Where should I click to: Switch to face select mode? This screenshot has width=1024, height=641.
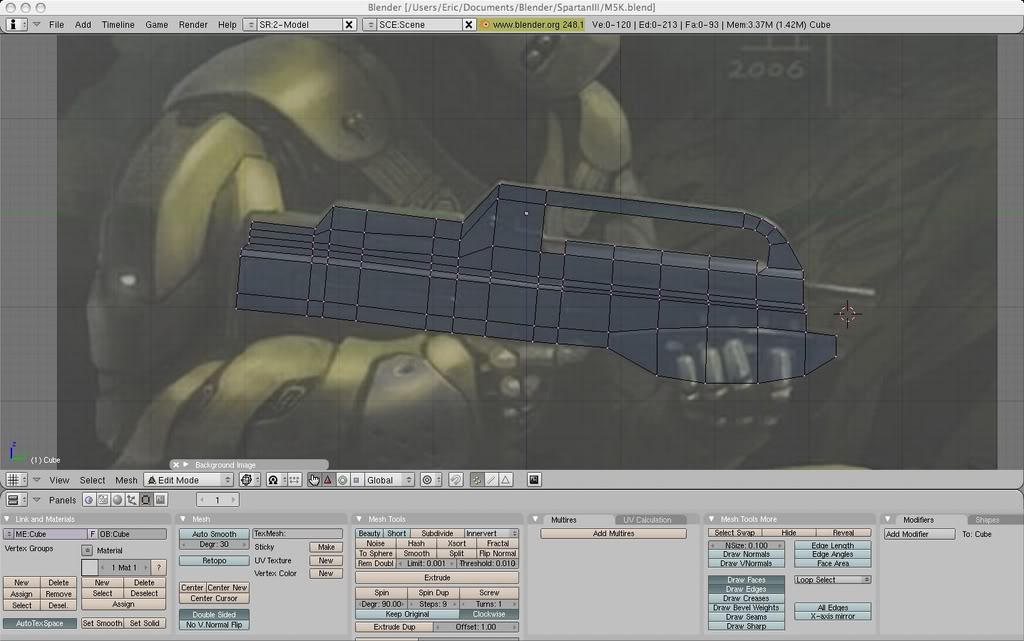pyautogui.click(x=505, y=480)
